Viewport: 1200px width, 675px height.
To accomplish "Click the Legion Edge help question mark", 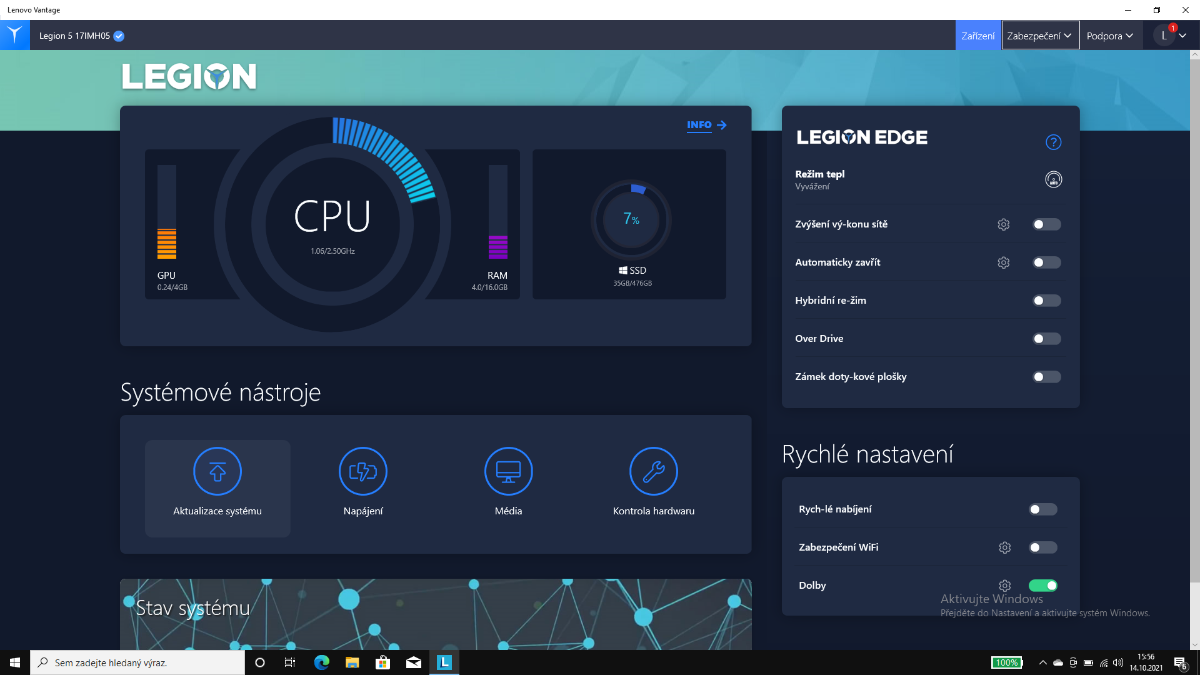I will coord(1053,142).
